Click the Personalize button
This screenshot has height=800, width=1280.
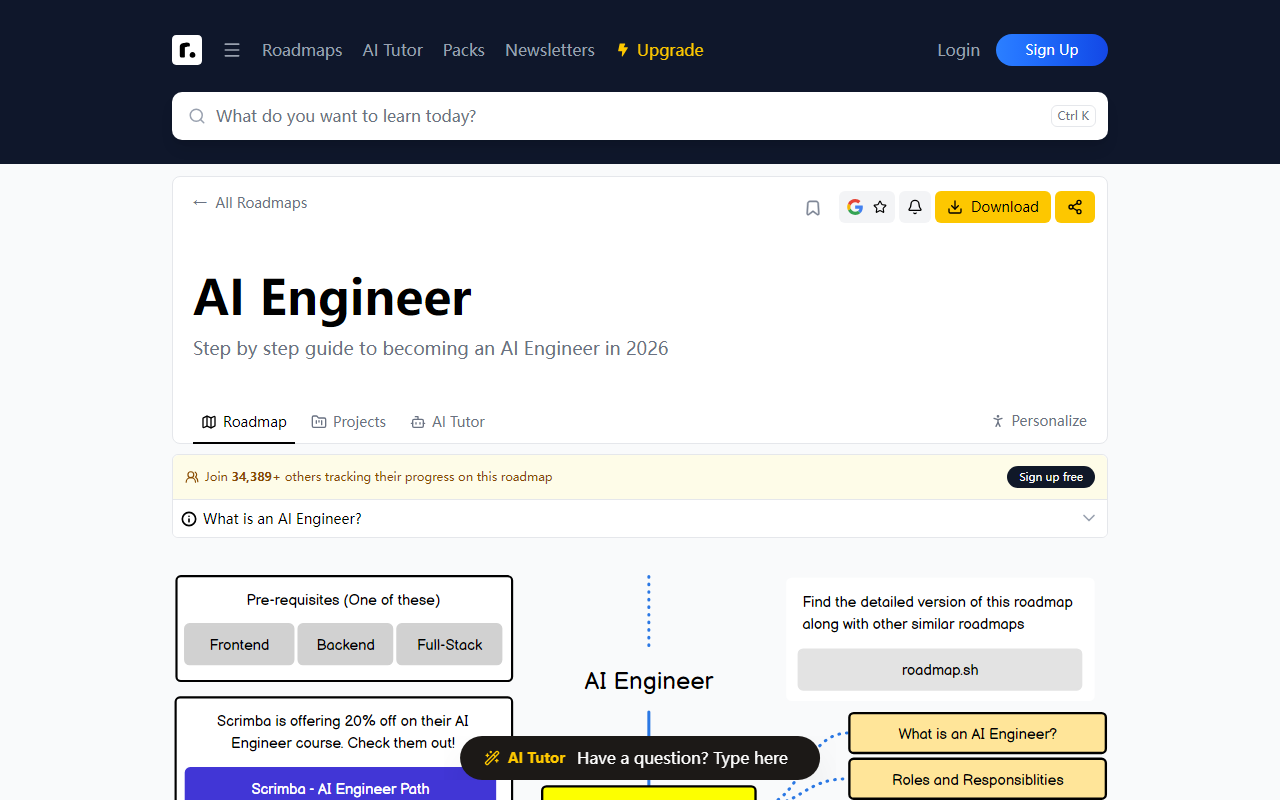pyautogui.click(x=1039, y=421)
